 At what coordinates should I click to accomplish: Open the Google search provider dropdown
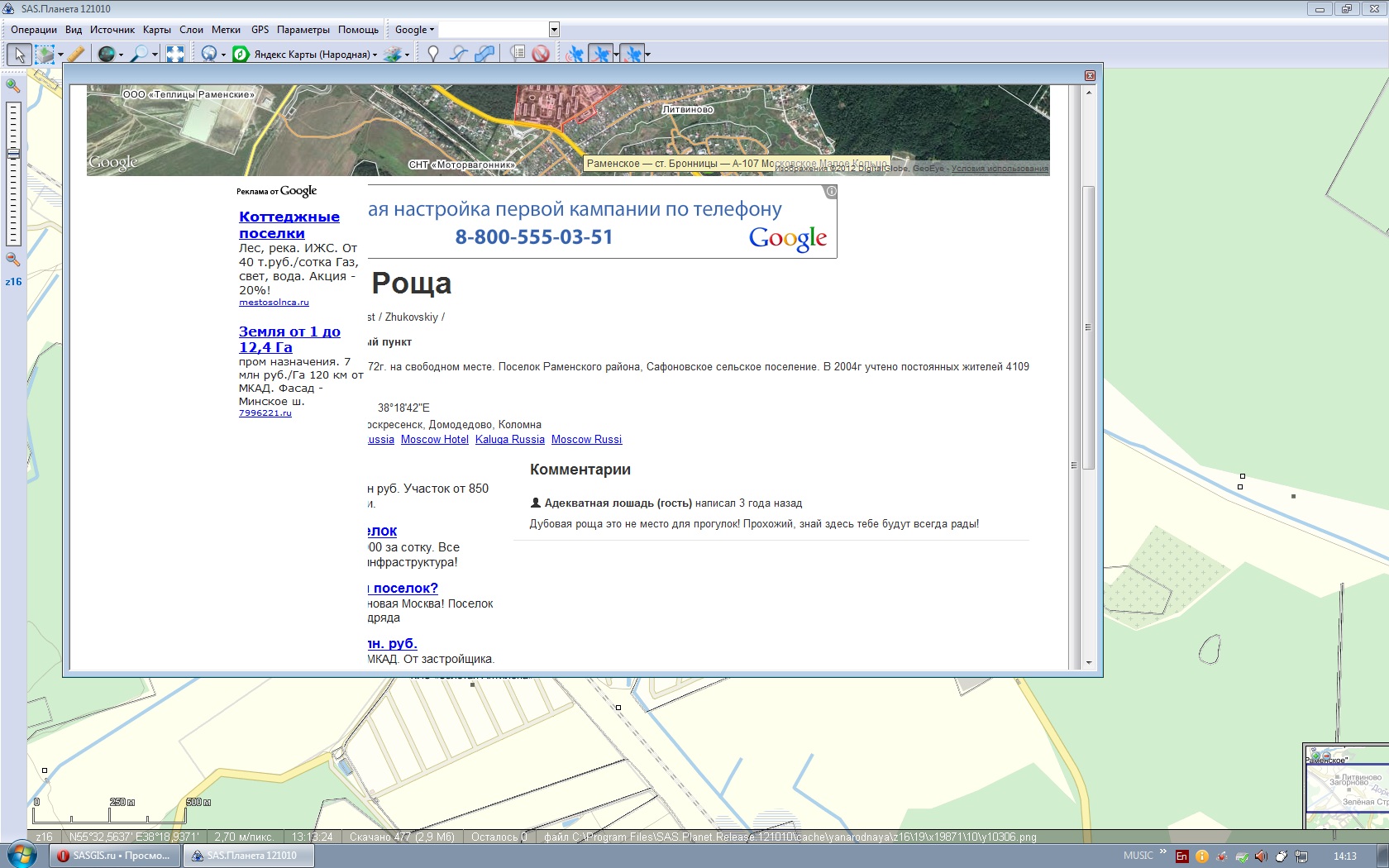click(x=414, y=30)
